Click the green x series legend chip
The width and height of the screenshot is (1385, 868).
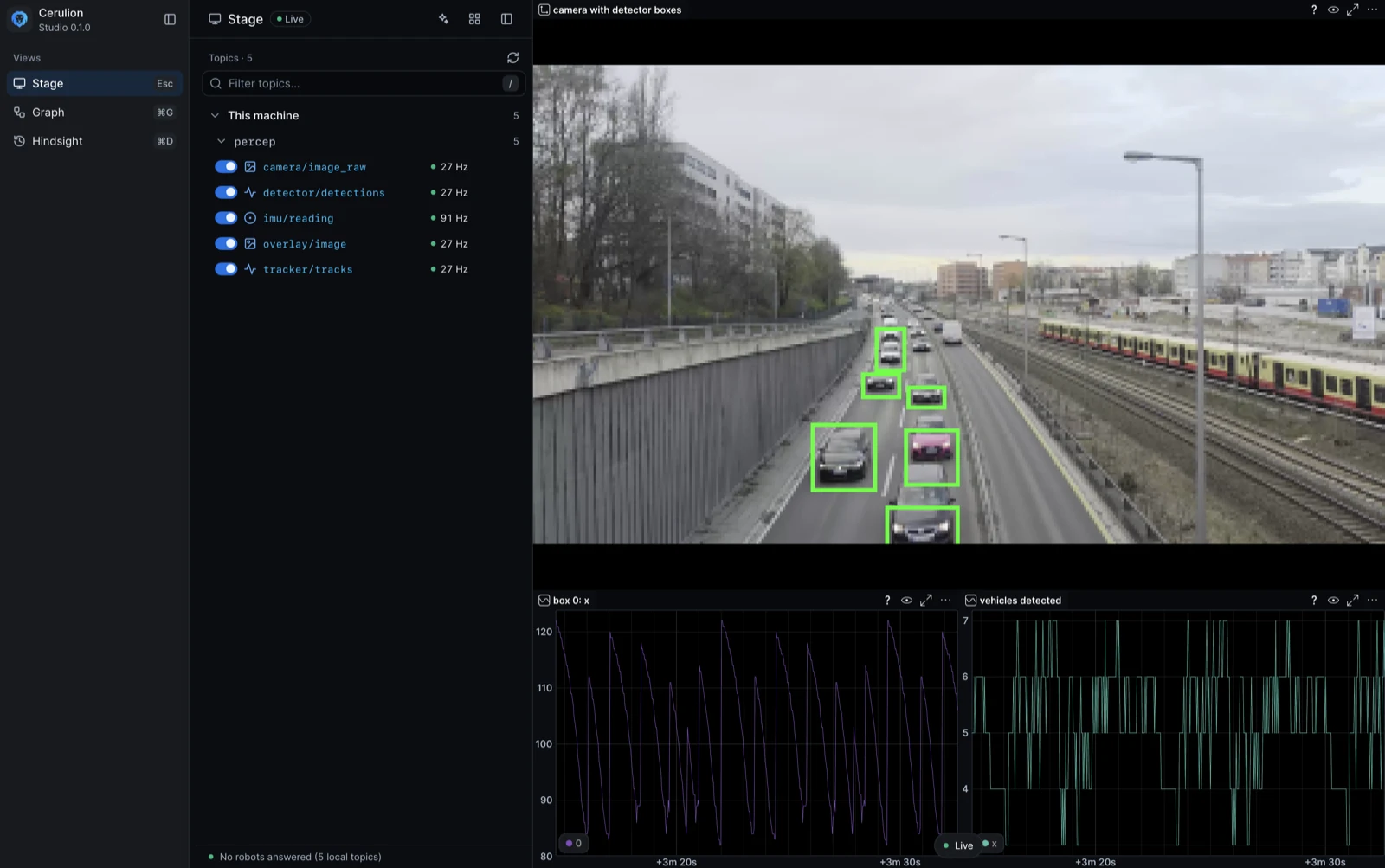[x=990, y=844]
